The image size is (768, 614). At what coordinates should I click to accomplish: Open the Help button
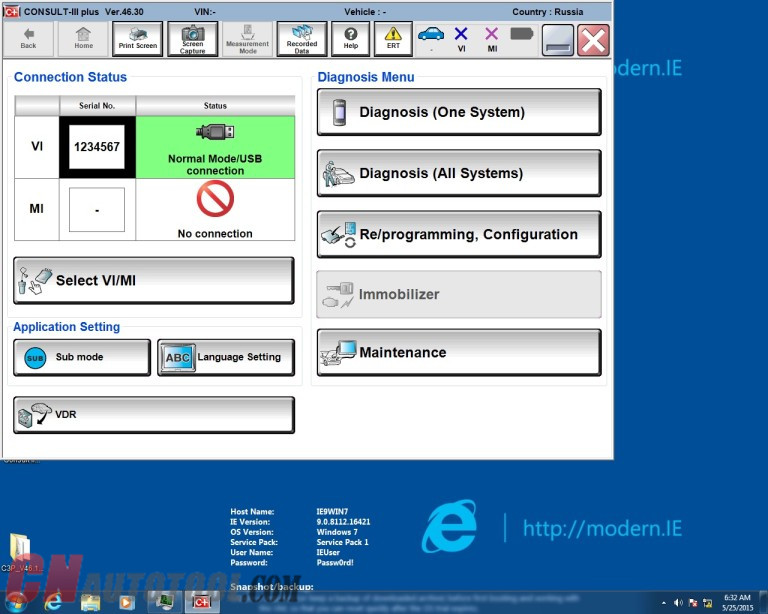click(351, 39)
